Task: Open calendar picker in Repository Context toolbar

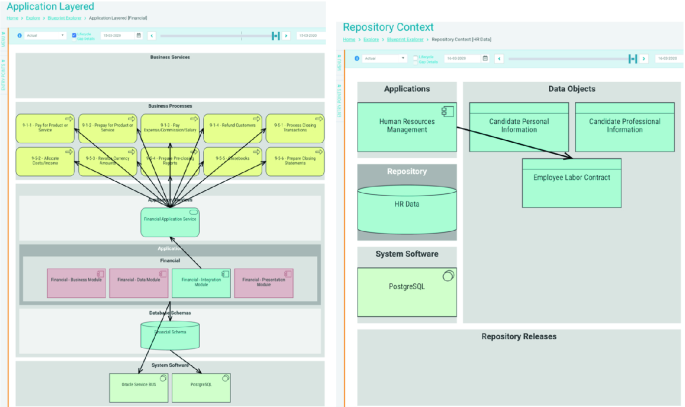Action: [485, 58]
